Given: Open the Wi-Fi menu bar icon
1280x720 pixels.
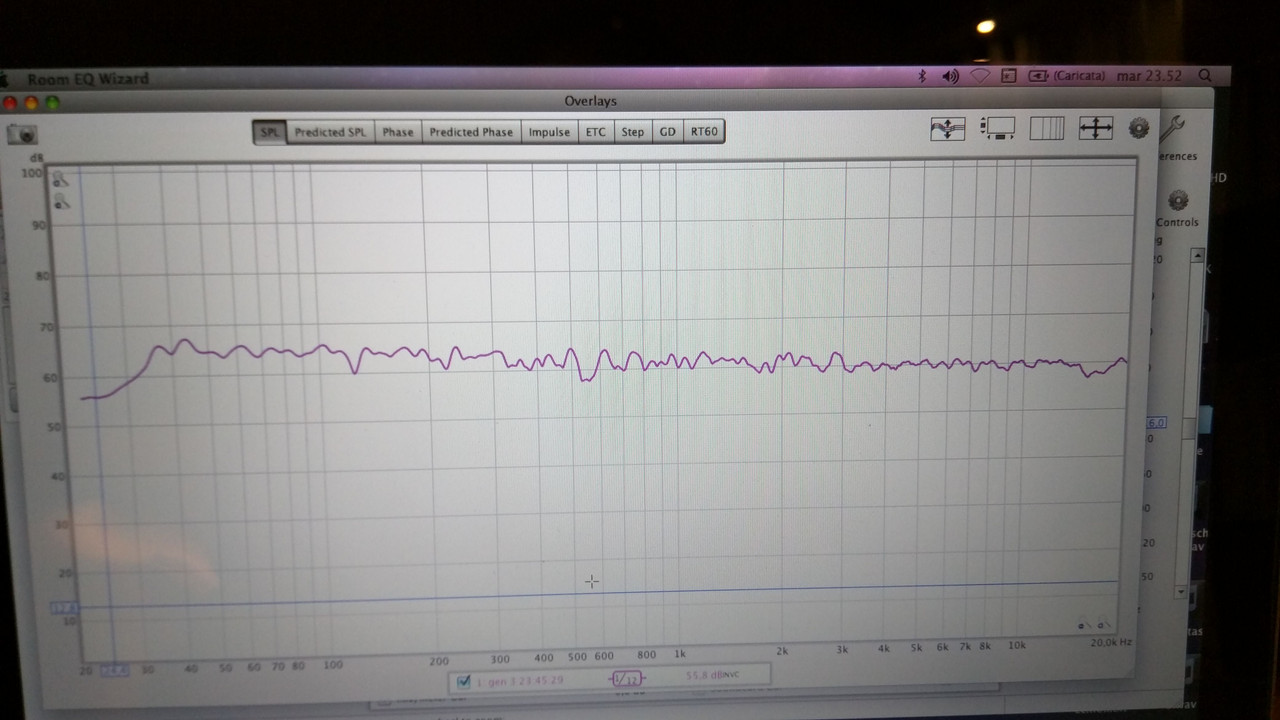Looking at the screenshot, I should click(x=980, y=76).
